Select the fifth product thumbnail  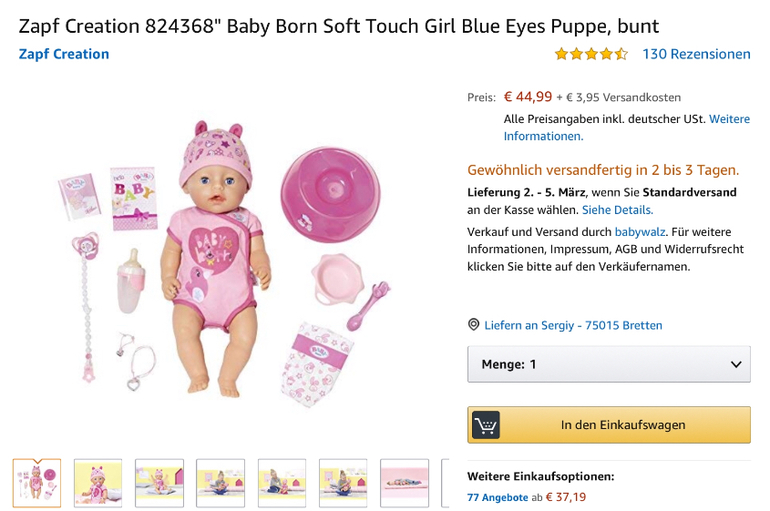(x=282, y=483)
